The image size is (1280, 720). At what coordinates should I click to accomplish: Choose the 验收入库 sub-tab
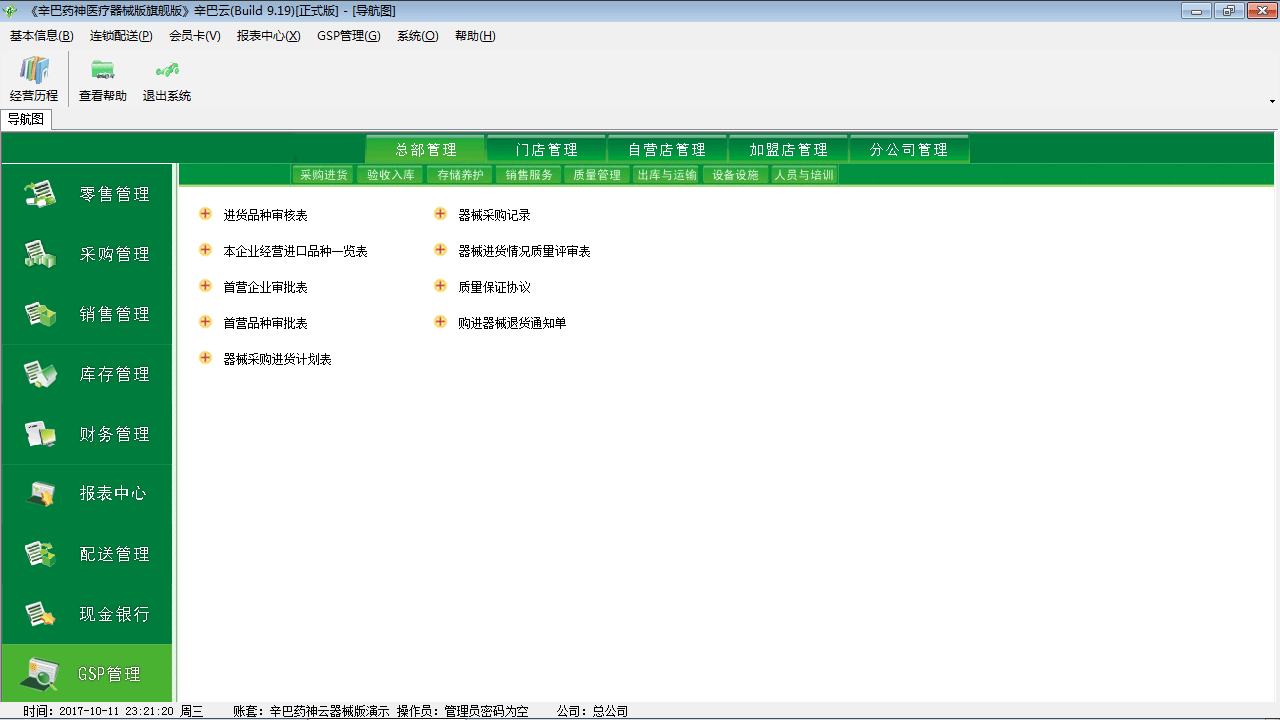[391, 175]
